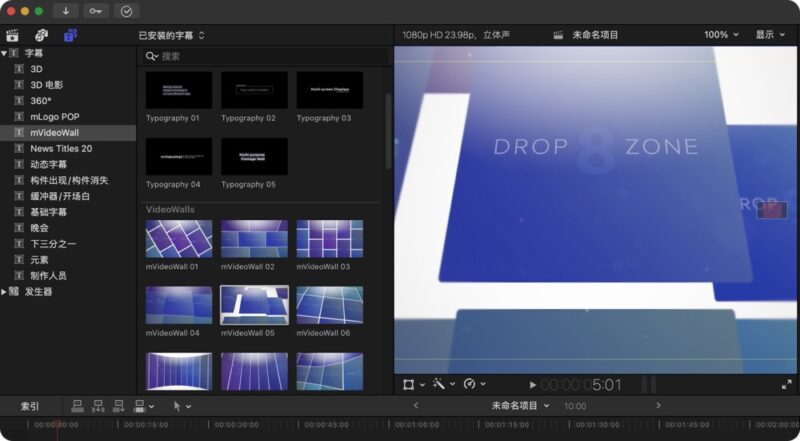
Task: Click the background tasks checkmark button
Action: 127,11
